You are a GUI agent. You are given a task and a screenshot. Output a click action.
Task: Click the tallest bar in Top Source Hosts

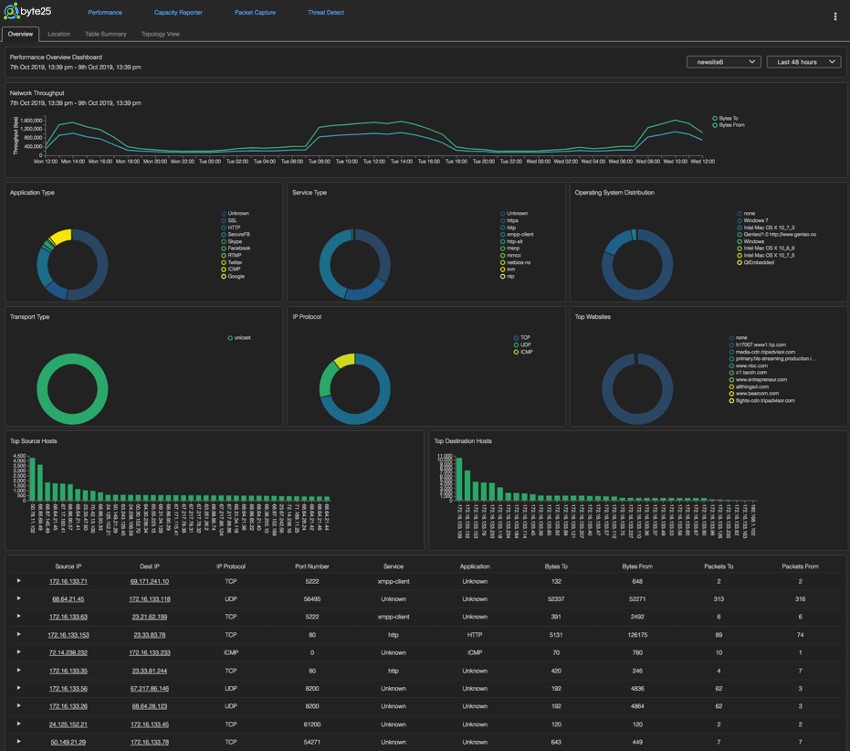tap(32, 479)
